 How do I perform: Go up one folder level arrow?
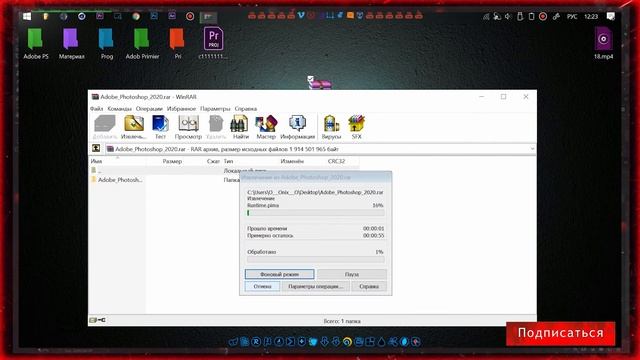96,149
